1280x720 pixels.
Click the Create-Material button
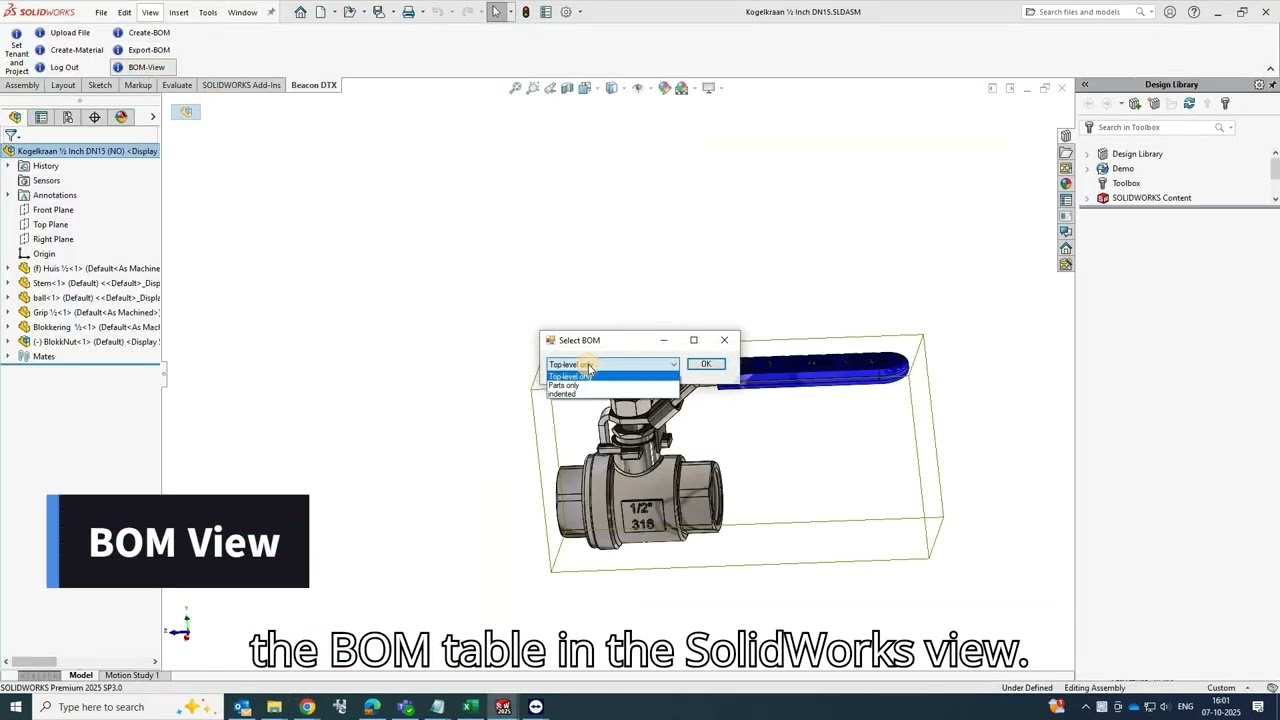(x=69, y=50)
